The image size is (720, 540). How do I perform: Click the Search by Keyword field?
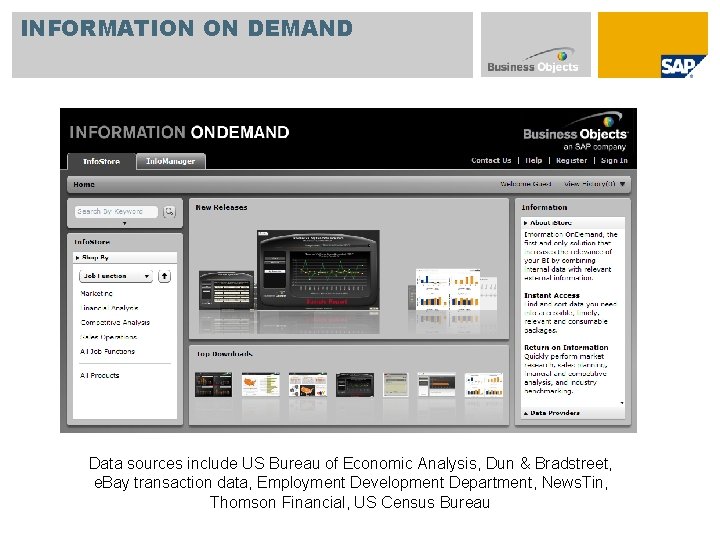116,212
